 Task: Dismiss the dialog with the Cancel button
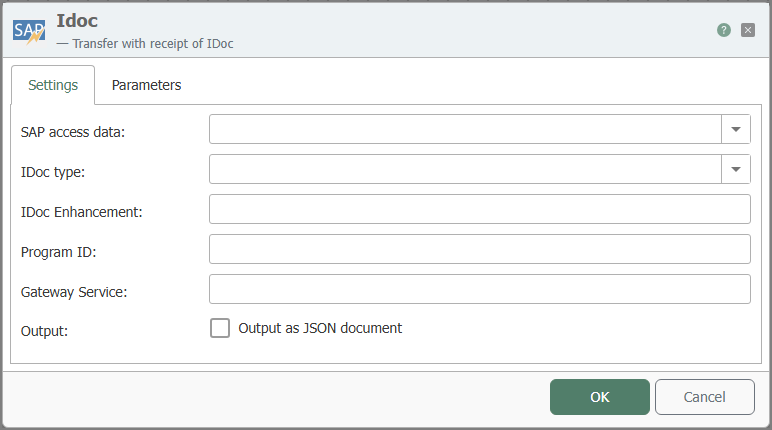pos(705,397)
